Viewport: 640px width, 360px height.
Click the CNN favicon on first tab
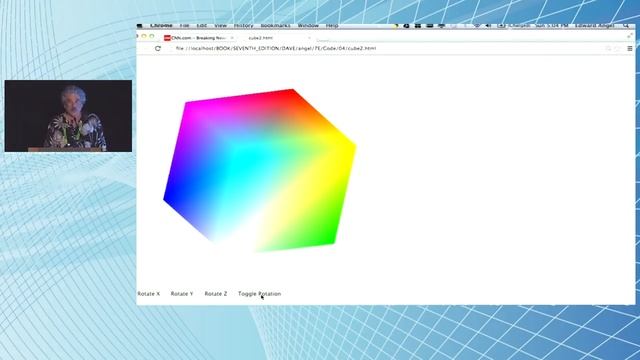(x=167, y=38)
